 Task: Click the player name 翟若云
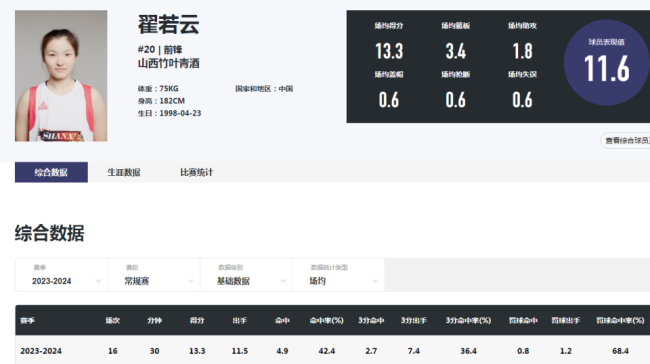pyautogui.click(x=169, y=24)
